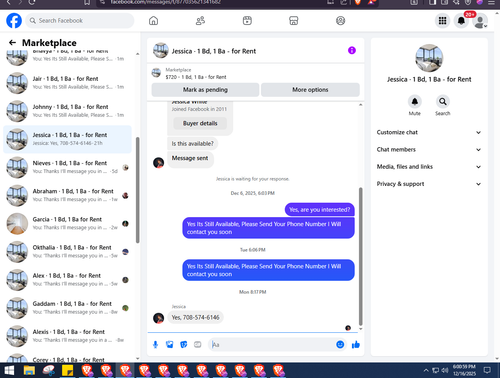Open the Johnny - 1 Bd, 1 Ba conversation
This screenshot has height=378, width=500.
[67, 111]
